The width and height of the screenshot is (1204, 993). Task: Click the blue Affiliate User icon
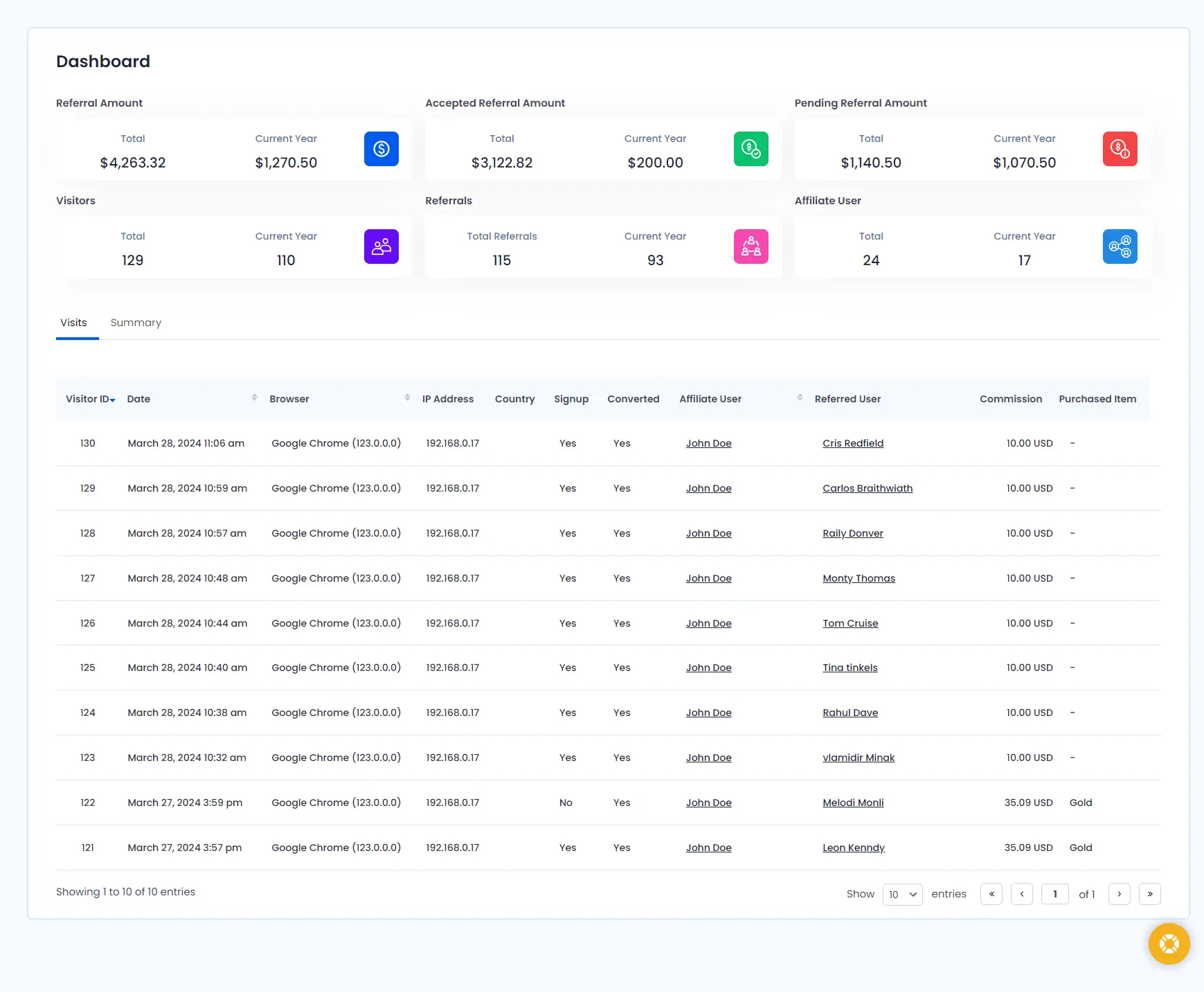(1120, 247)
